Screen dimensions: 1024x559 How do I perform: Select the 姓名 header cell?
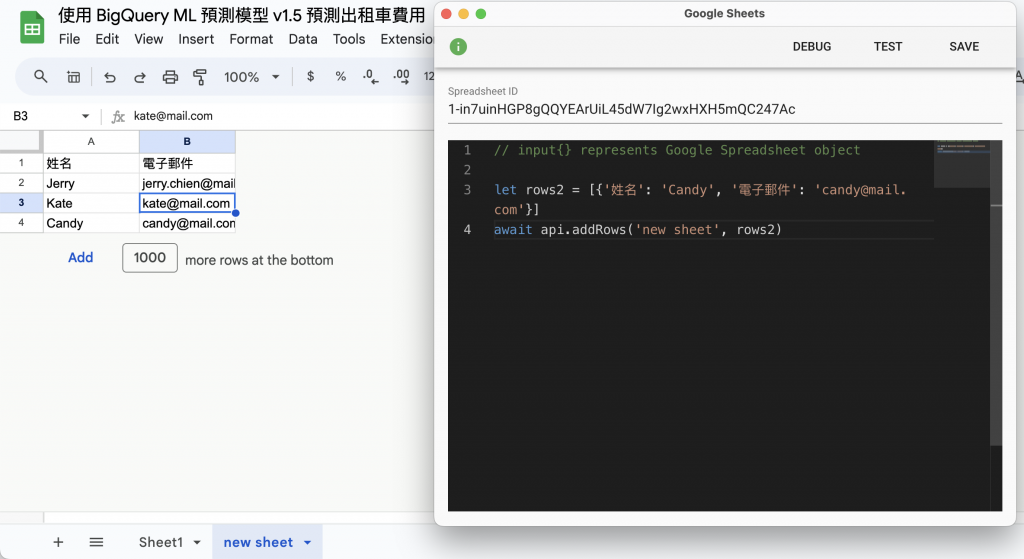pyautogui.click(x=91, y=163)
